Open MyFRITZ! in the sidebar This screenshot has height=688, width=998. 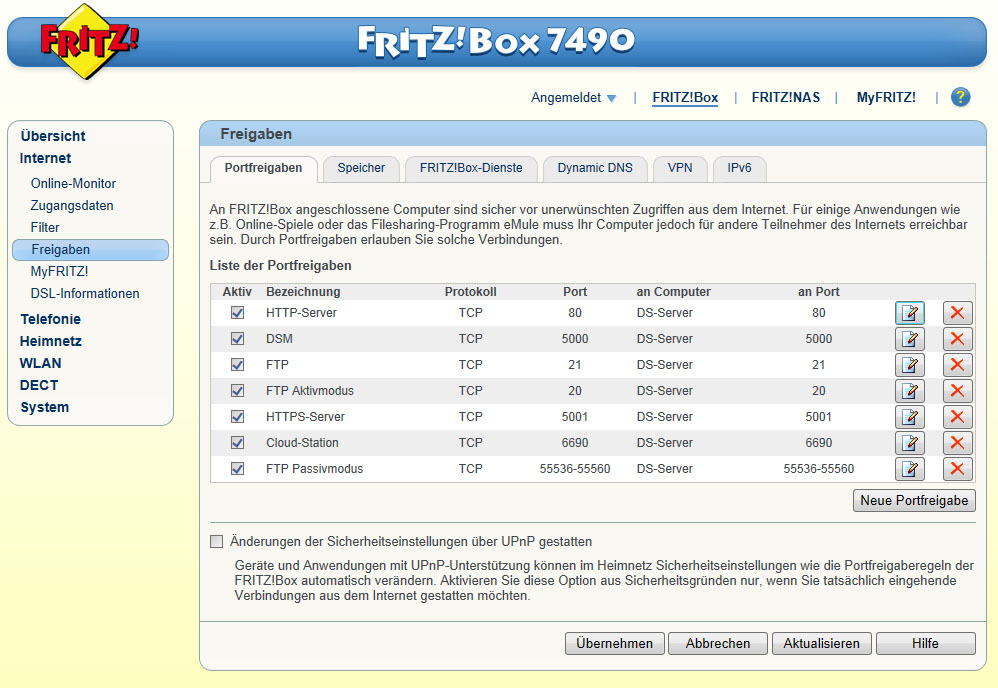coord(59,271)
